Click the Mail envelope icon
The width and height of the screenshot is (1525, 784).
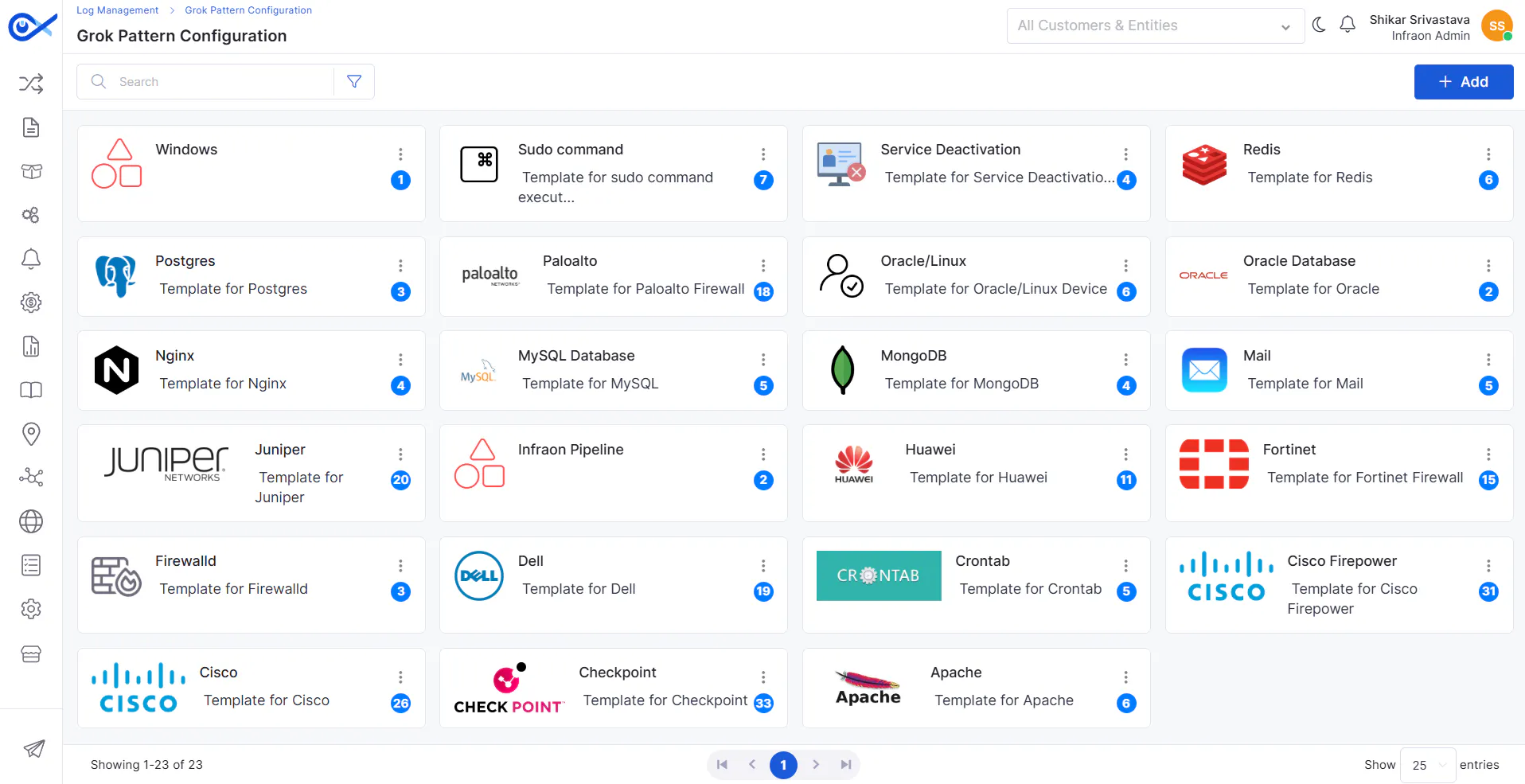tap(1204, 370)
